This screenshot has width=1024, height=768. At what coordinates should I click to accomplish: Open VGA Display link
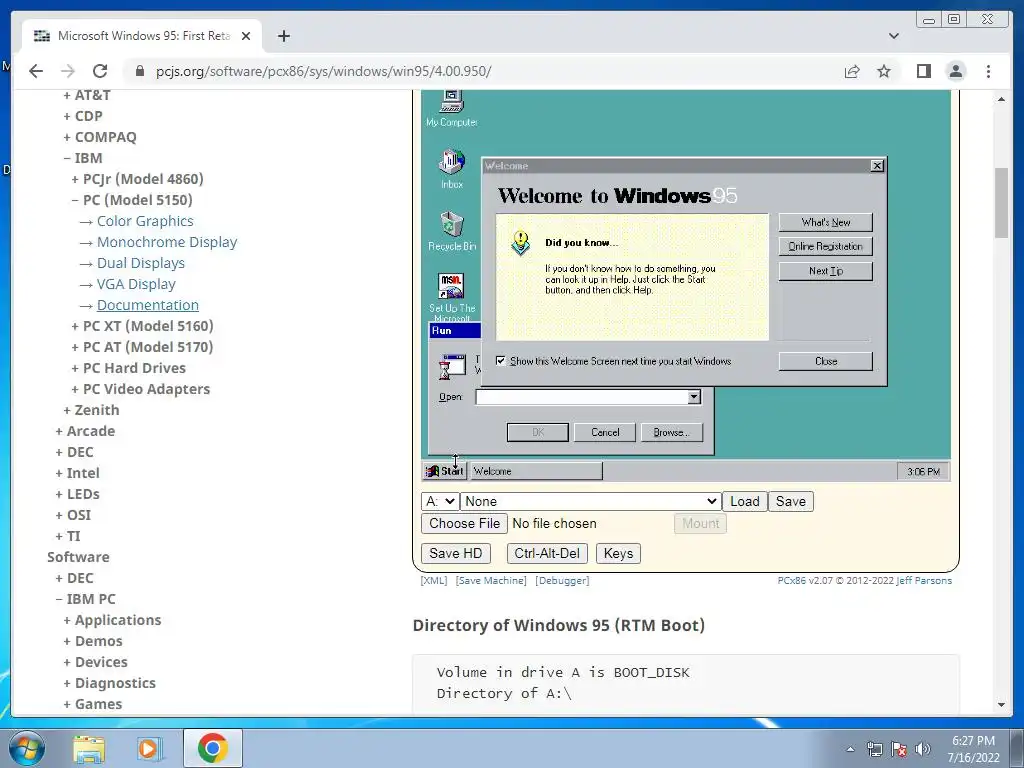point(136,284)
